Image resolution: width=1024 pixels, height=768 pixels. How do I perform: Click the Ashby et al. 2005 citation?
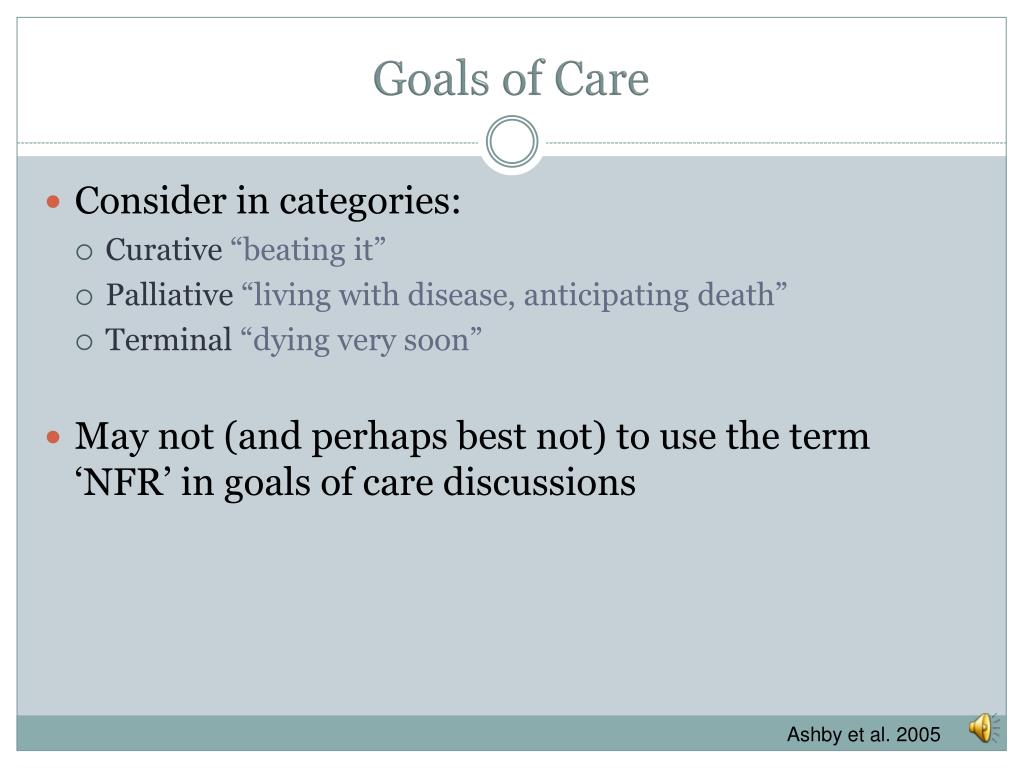(863, 735)
